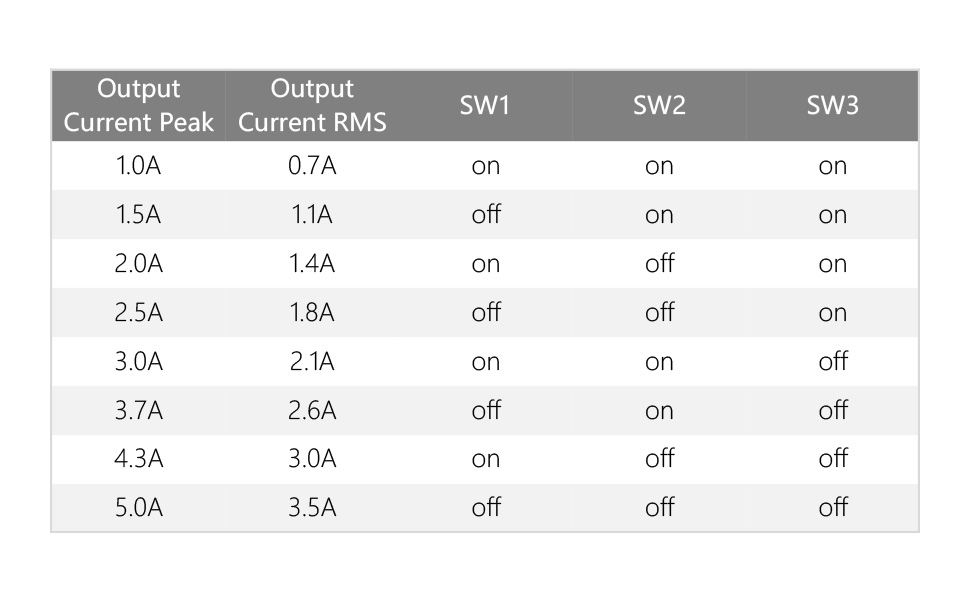Select SW3 value in the 5.0A row

coord(832,508)
